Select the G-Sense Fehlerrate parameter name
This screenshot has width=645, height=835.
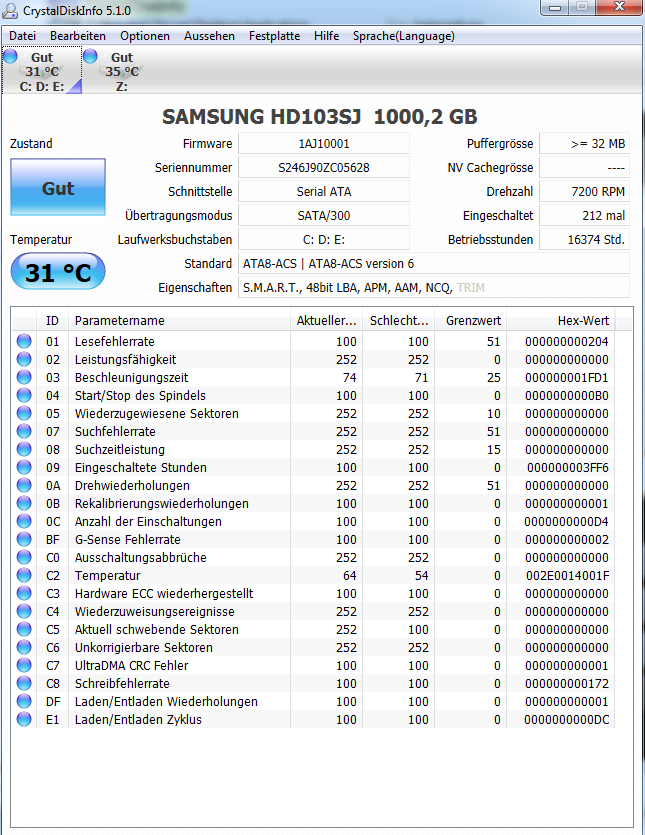(x=128, y=539)
